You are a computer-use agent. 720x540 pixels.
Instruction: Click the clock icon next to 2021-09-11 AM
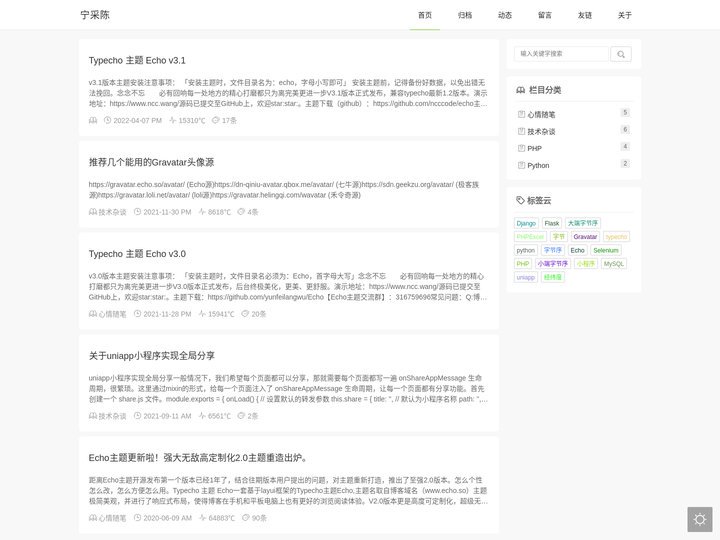(x=137, y=416)
